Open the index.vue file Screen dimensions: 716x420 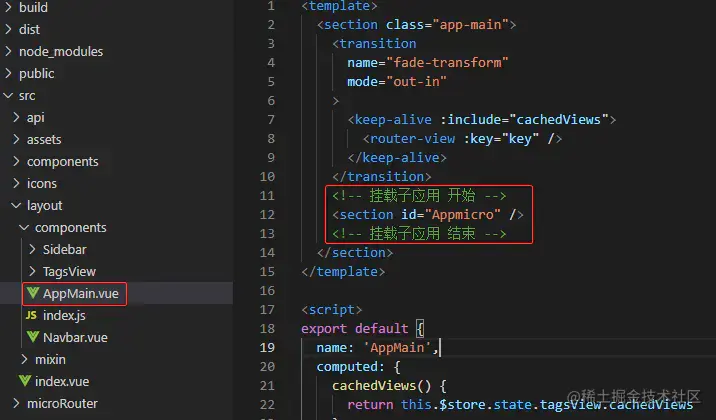[x=62, y=381]
